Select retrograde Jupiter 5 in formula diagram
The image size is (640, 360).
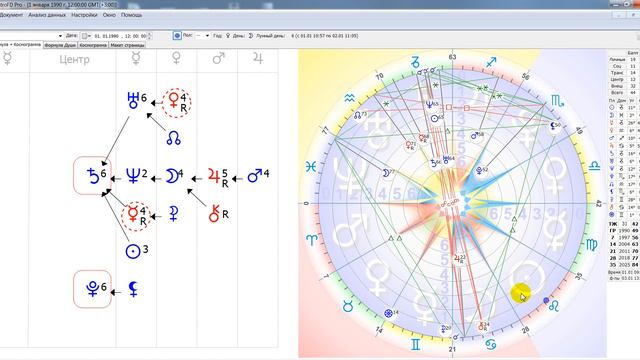(218, 177)
